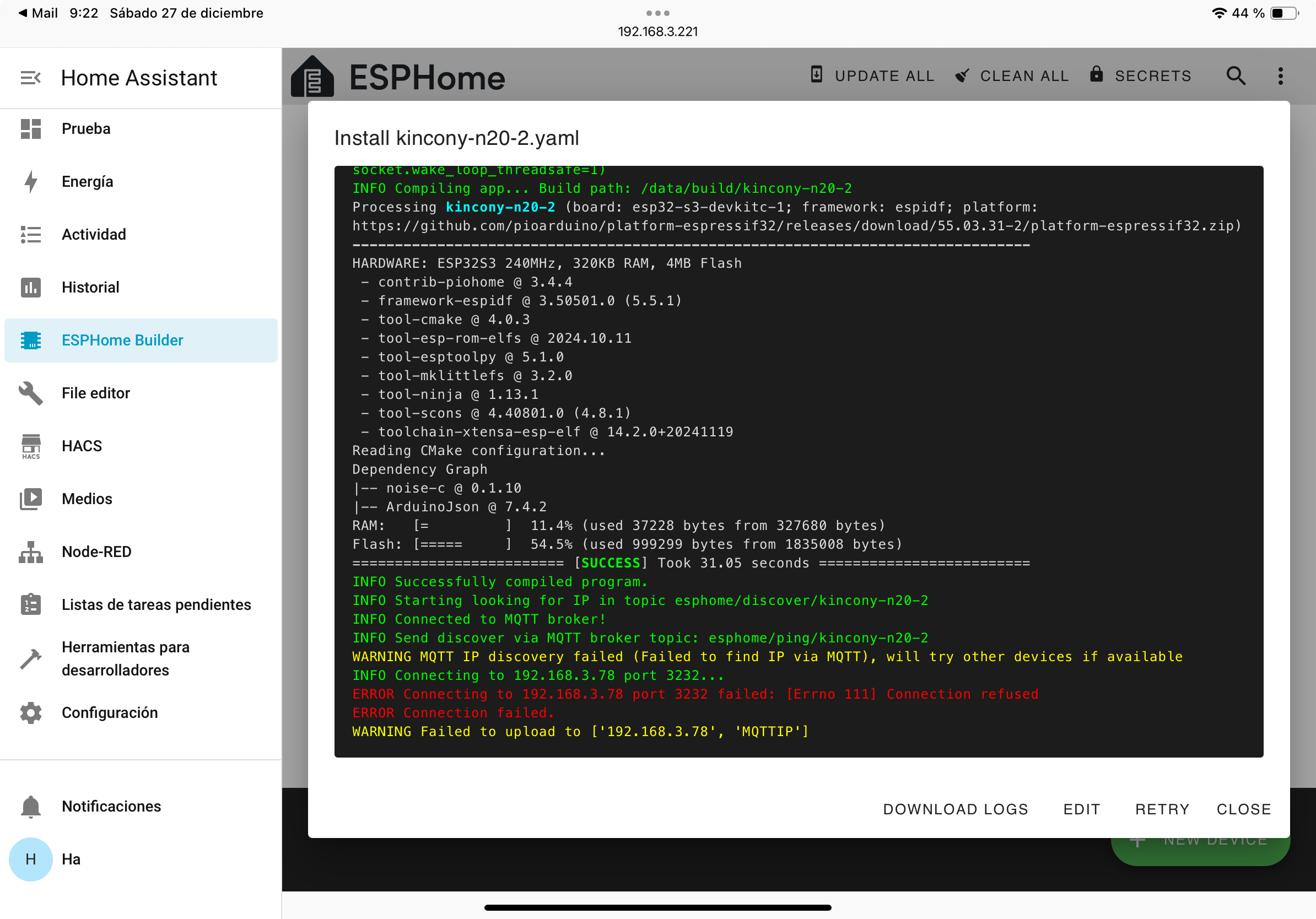
Task: Click the Configuración gear icon
Action: click(x=31, y=712)
